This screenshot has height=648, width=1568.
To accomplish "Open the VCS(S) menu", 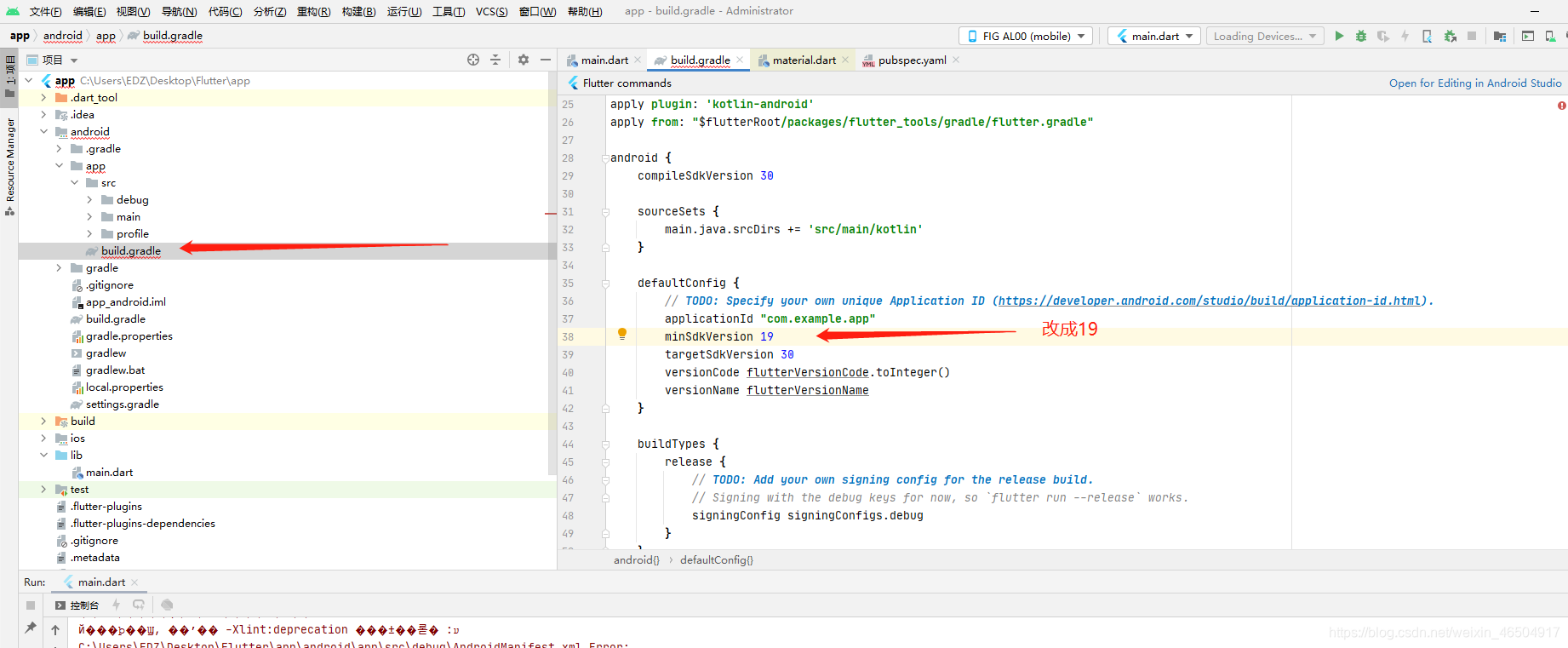I will click(491, 11).
